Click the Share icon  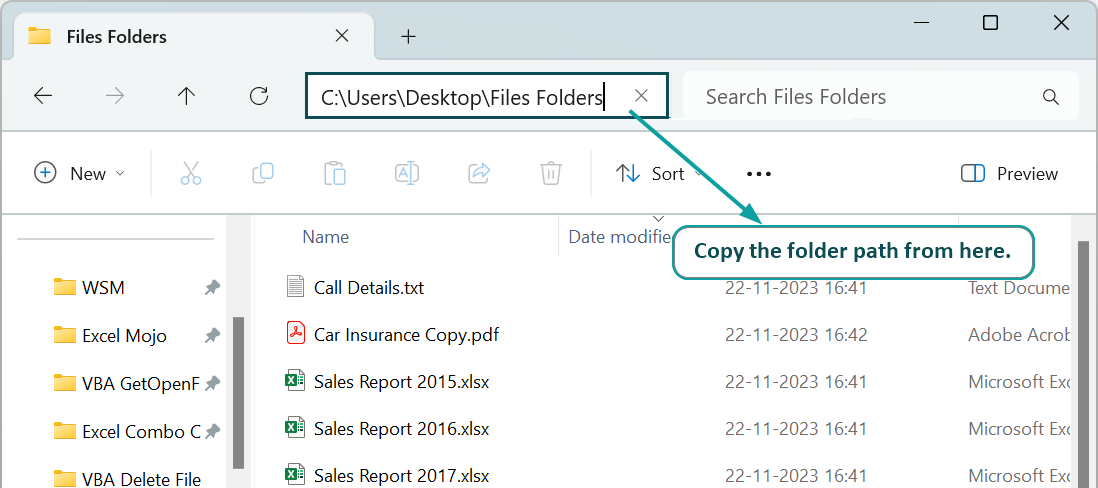click(479, 173)
